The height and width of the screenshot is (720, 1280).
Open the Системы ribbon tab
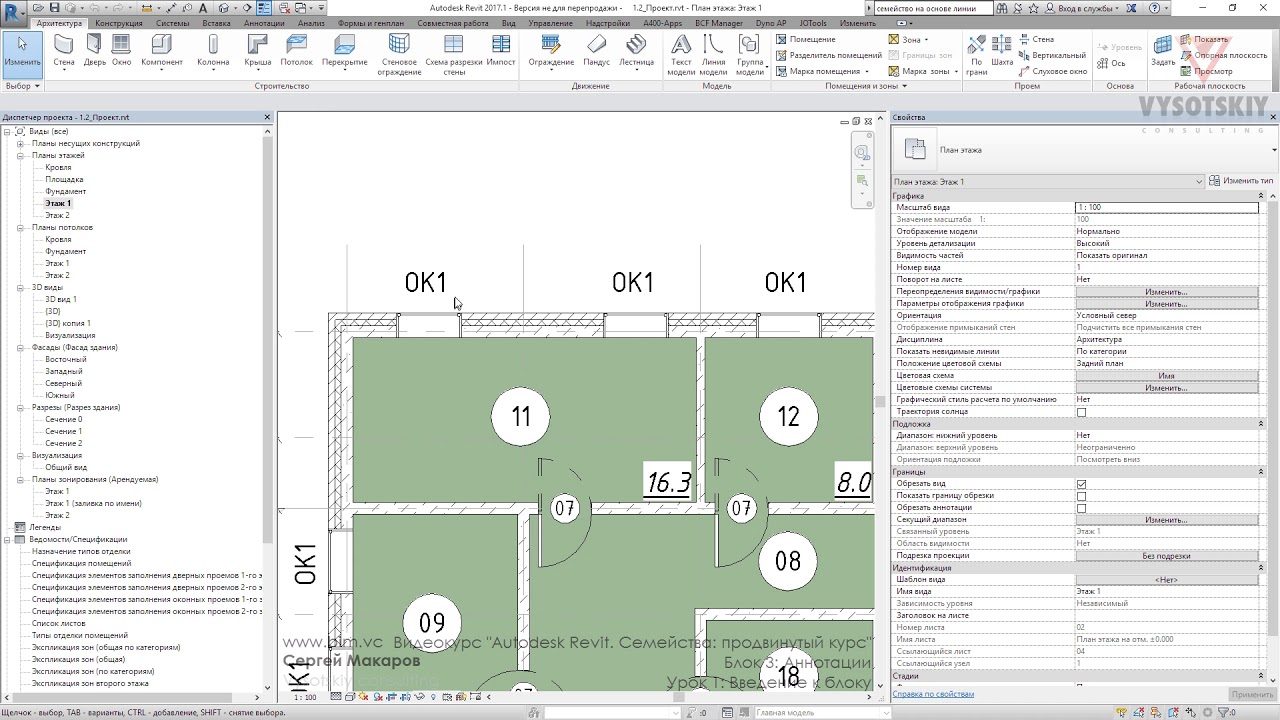point(172,23)
